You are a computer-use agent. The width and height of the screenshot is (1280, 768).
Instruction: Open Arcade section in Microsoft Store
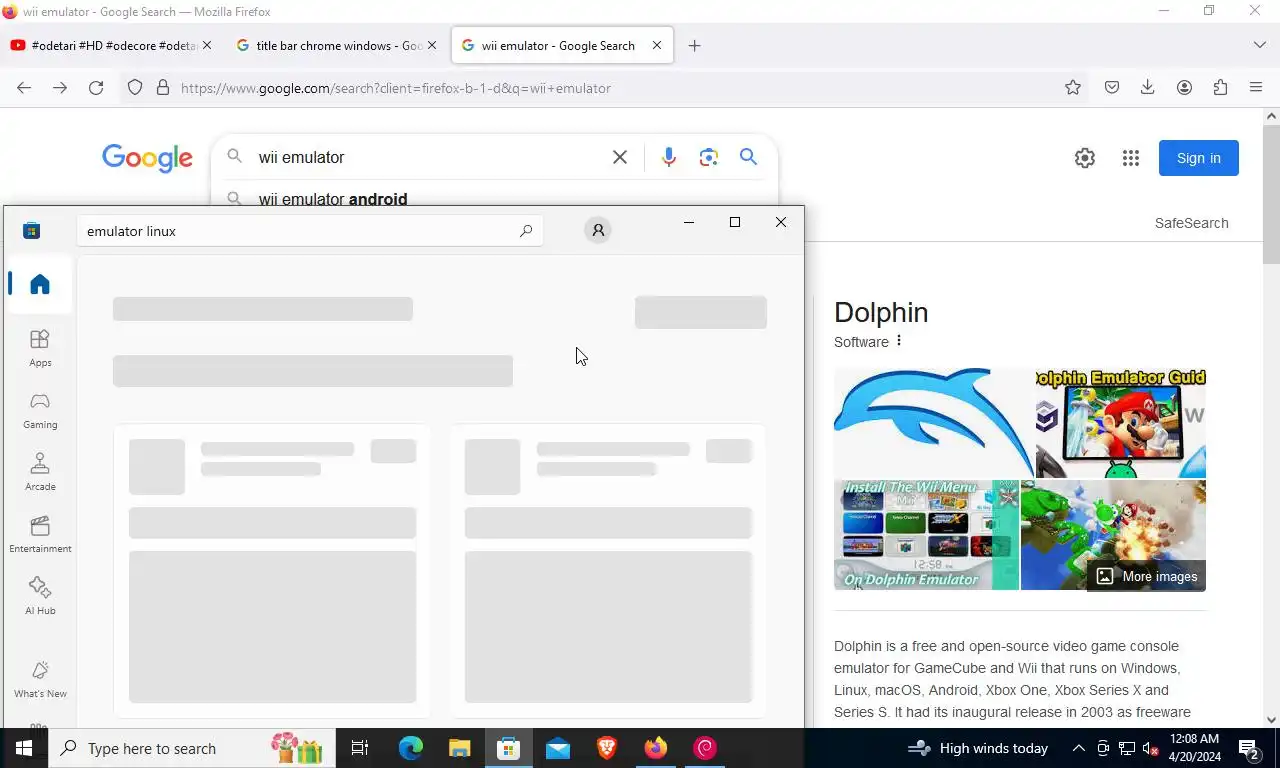click(40, 472)
